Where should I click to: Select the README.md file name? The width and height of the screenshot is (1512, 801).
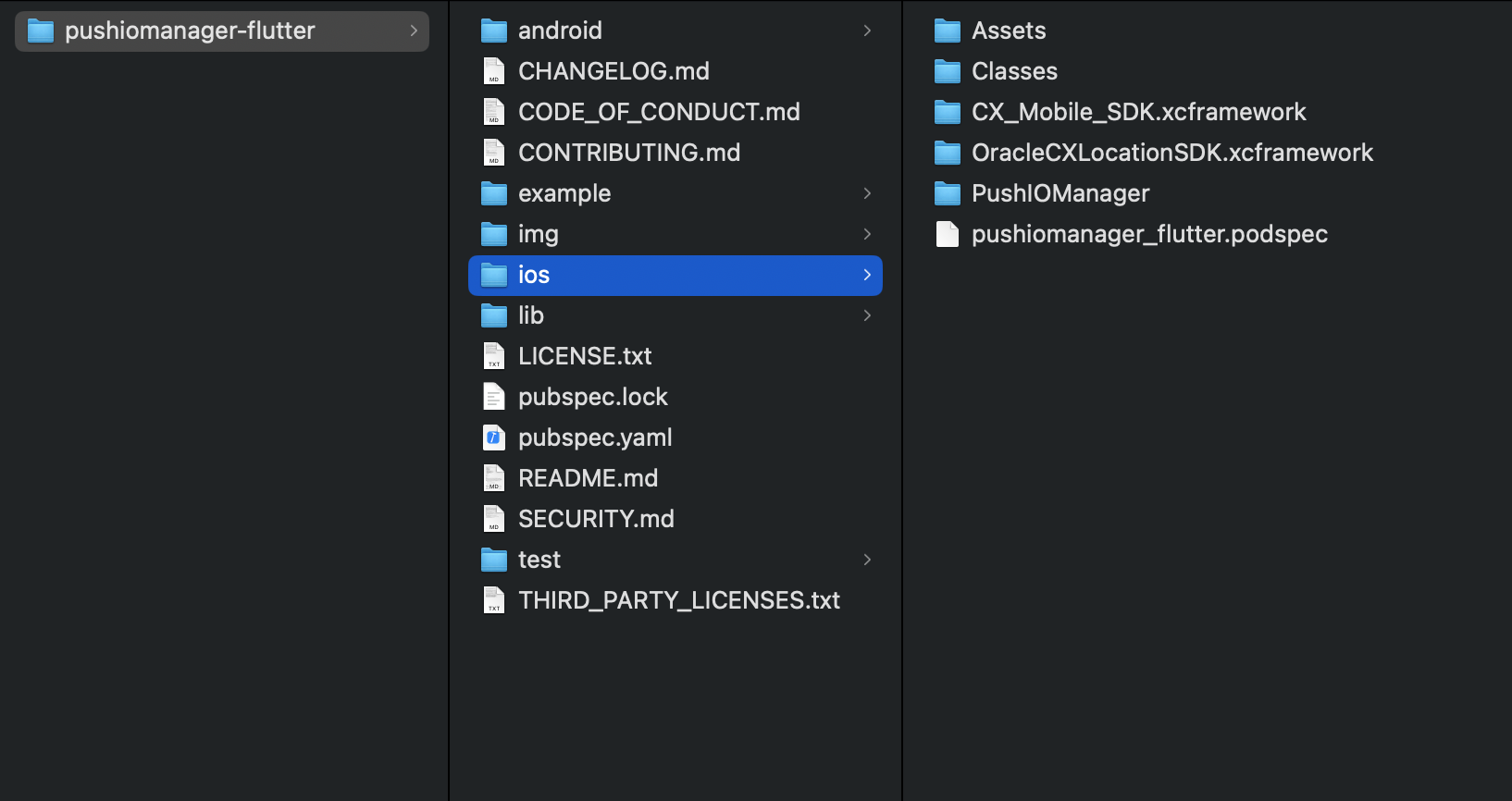pos(588,478)
